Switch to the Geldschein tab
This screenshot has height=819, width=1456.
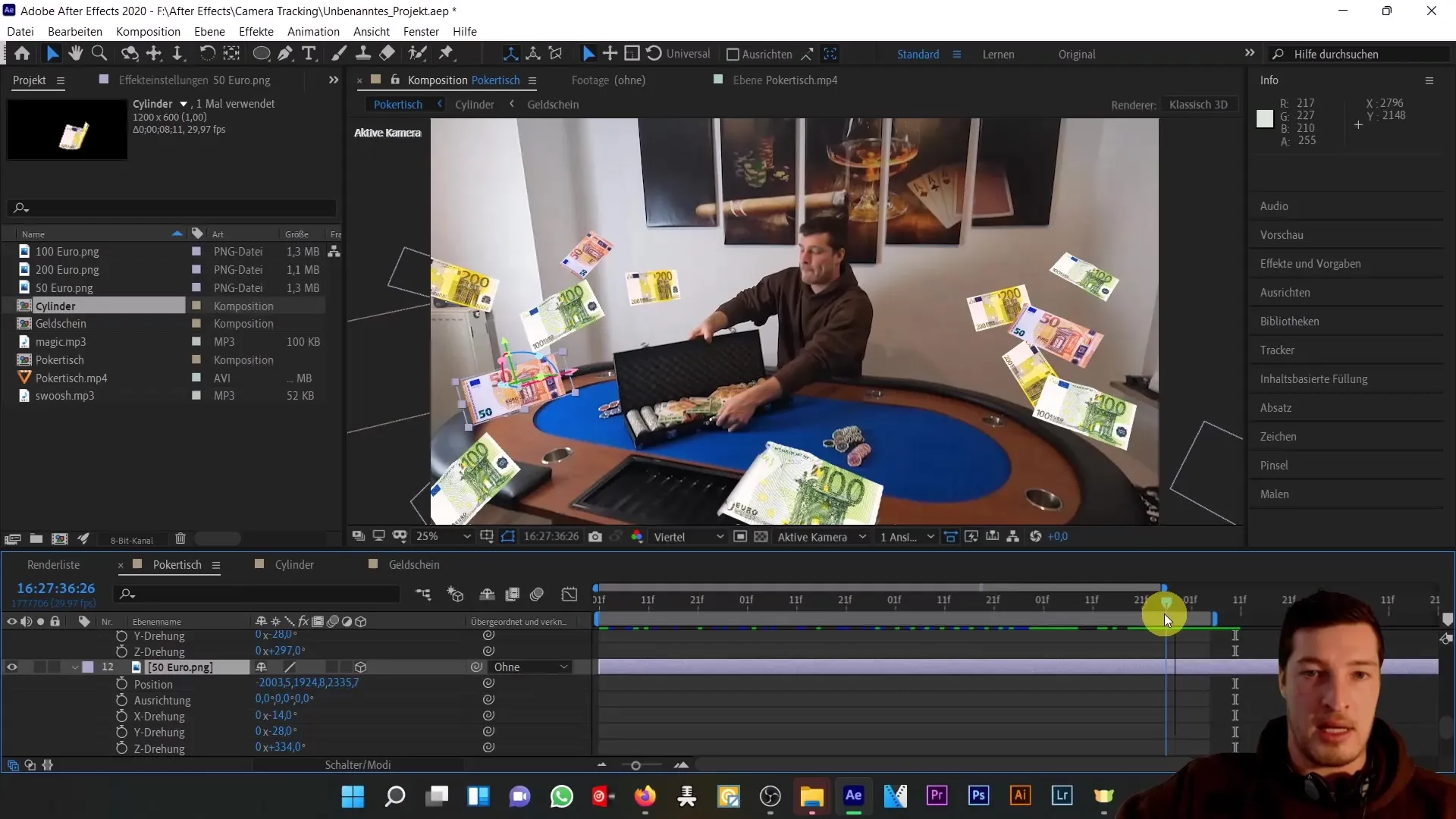[x=413, y=564]
